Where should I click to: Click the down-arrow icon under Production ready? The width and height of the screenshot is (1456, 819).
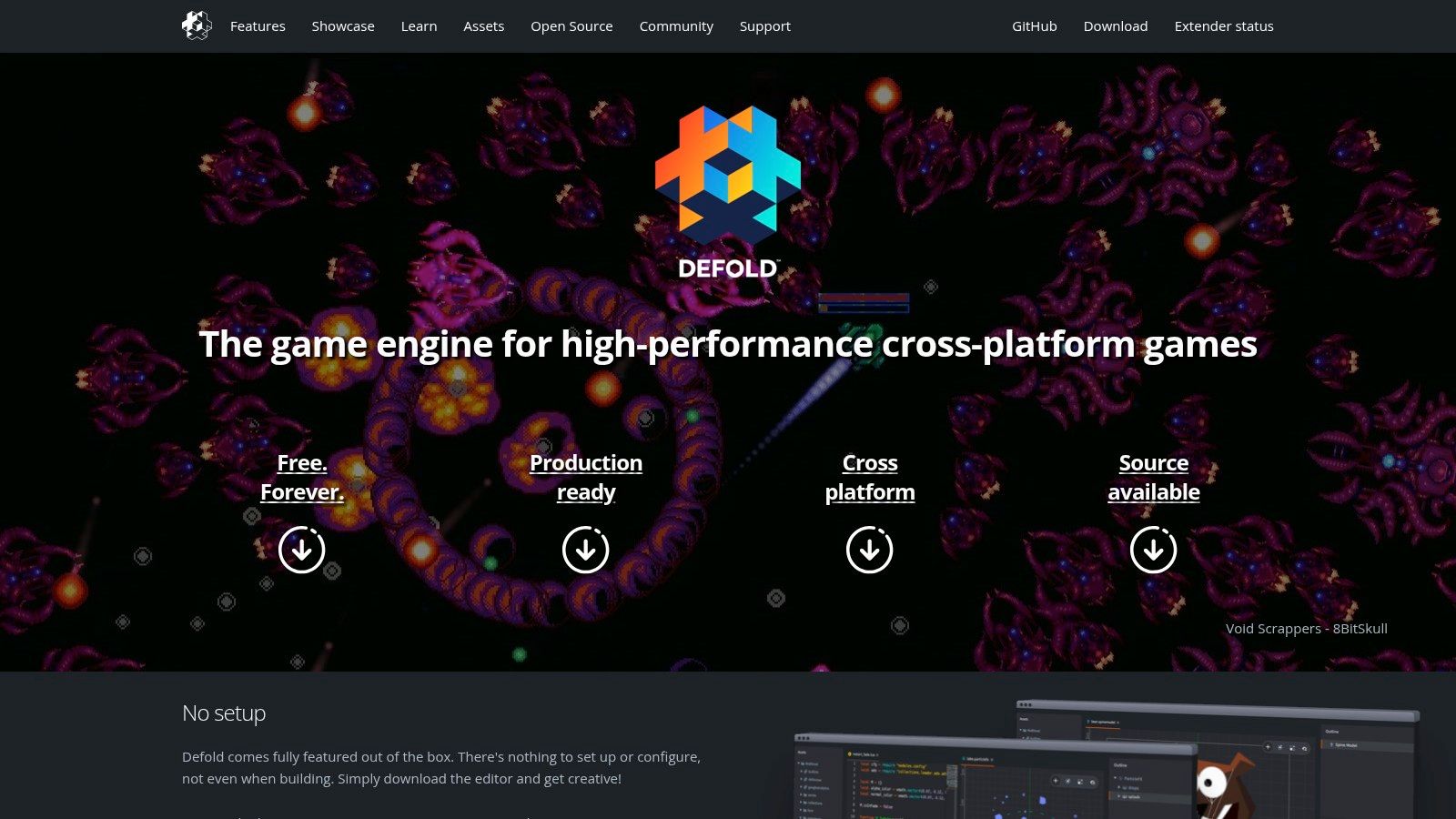point(585,550)
